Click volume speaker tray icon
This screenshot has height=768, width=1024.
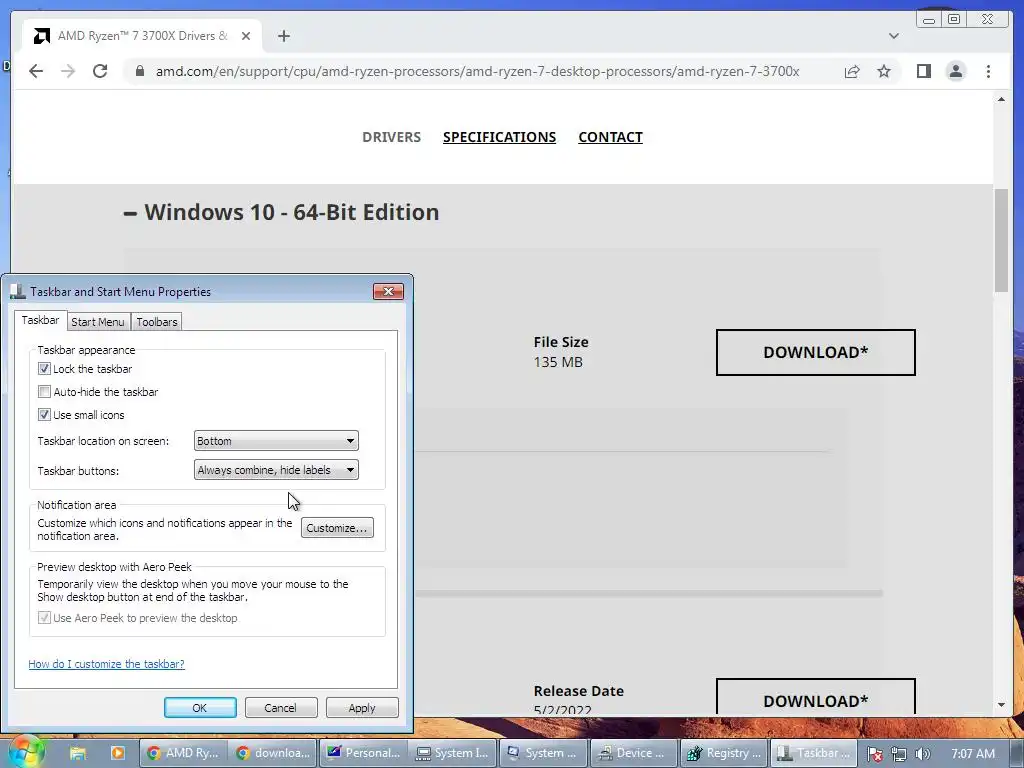click(x=922, y=754)
